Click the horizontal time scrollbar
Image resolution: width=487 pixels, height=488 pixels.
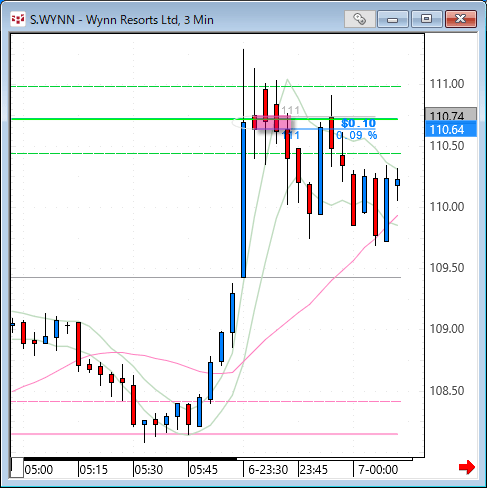(x=212, y=459)
